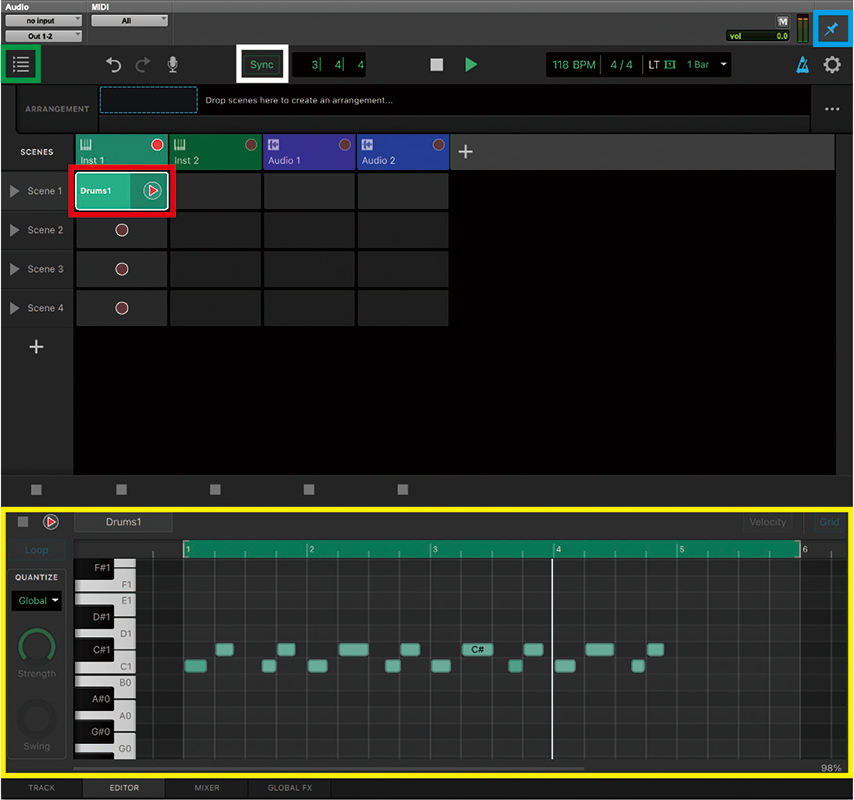Stop Inst 2 track clips square

pyautogui.click(x=215, y=490)
